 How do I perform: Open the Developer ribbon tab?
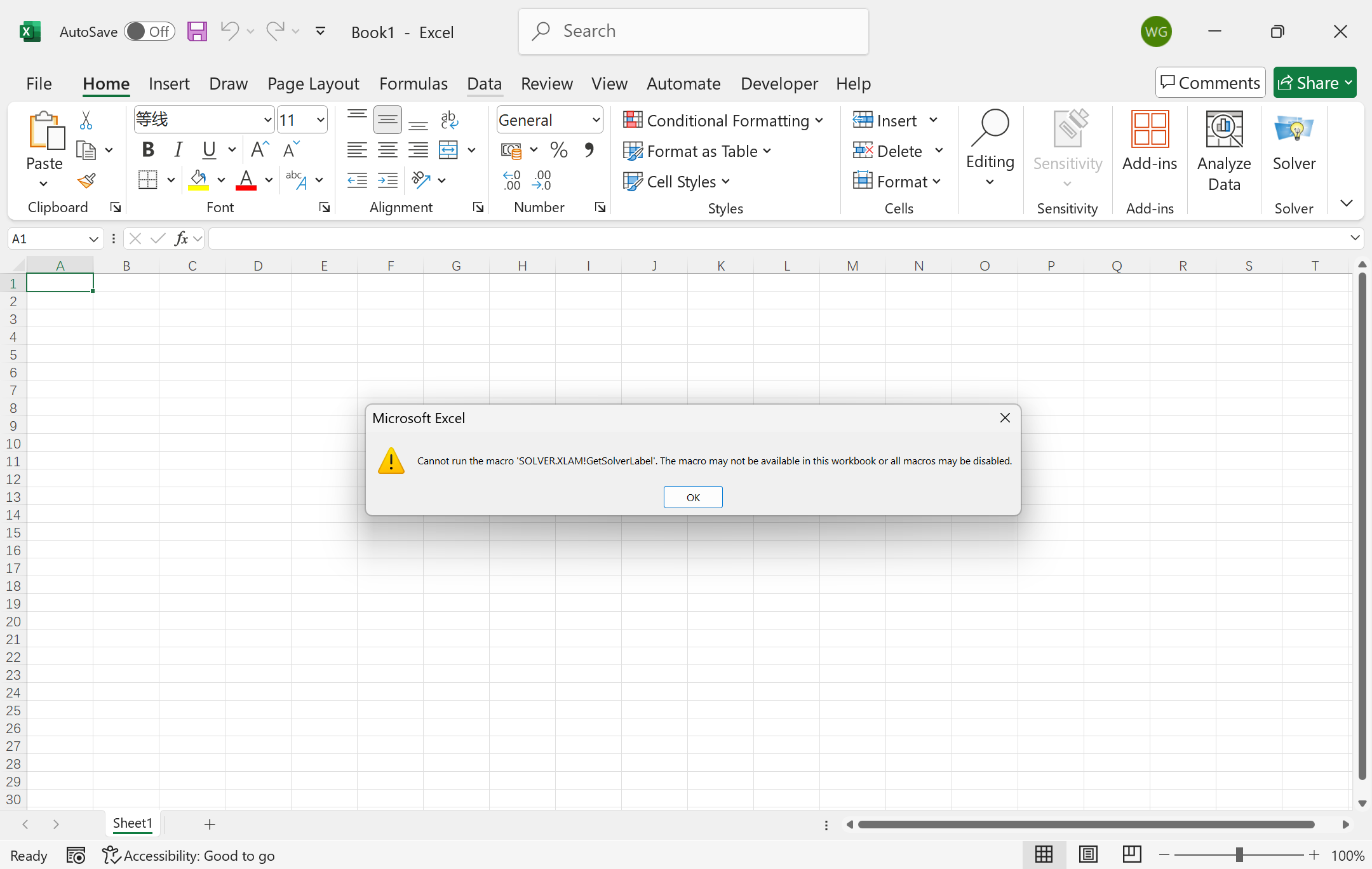tap(779, 83)
